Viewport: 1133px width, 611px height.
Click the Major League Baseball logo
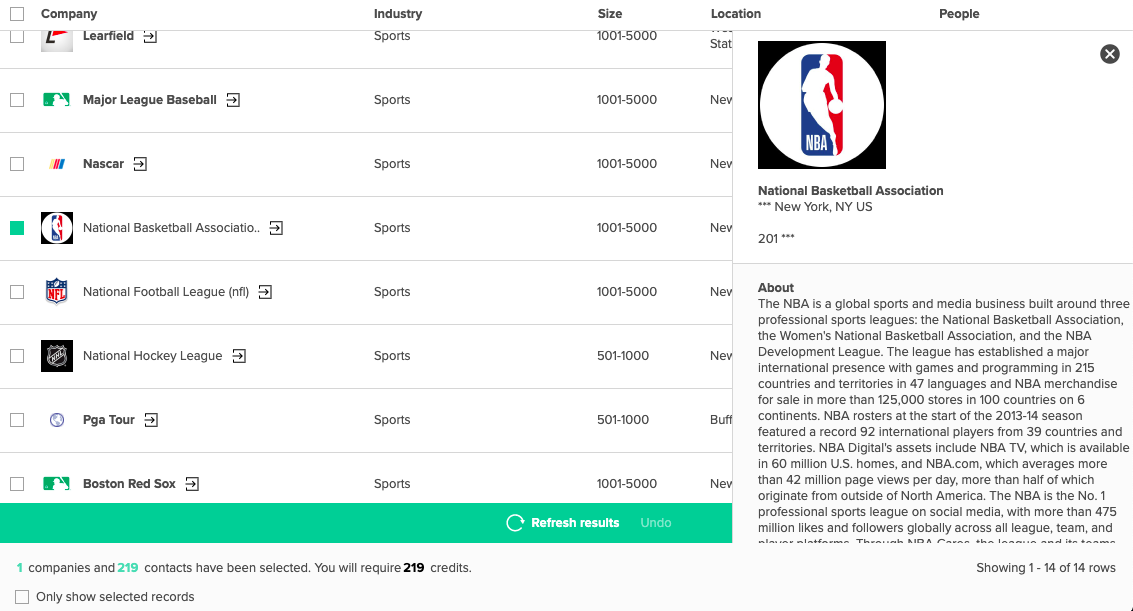point(56,100)
